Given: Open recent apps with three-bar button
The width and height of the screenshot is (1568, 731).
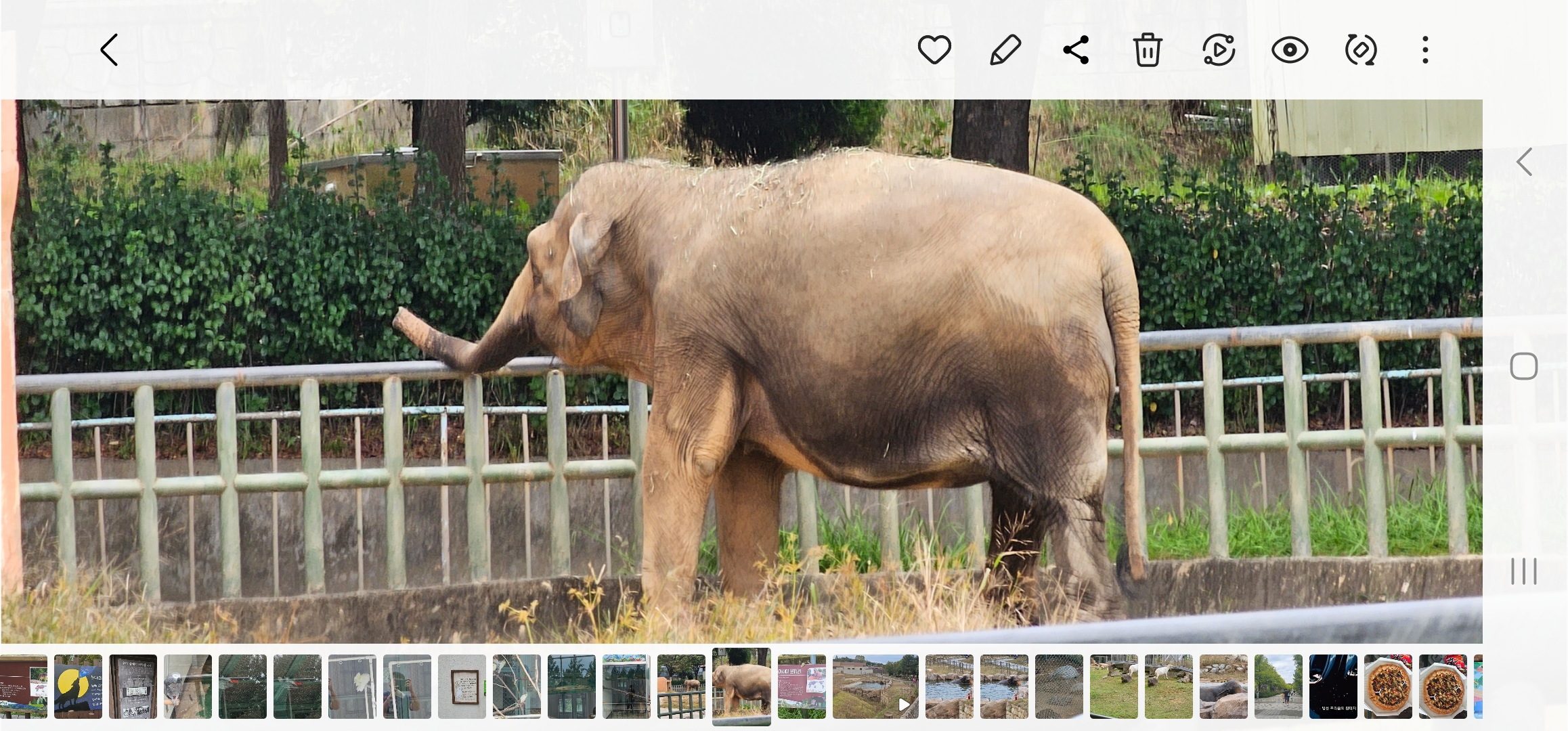Looking at the screenshot, I should click(1524, 571).
